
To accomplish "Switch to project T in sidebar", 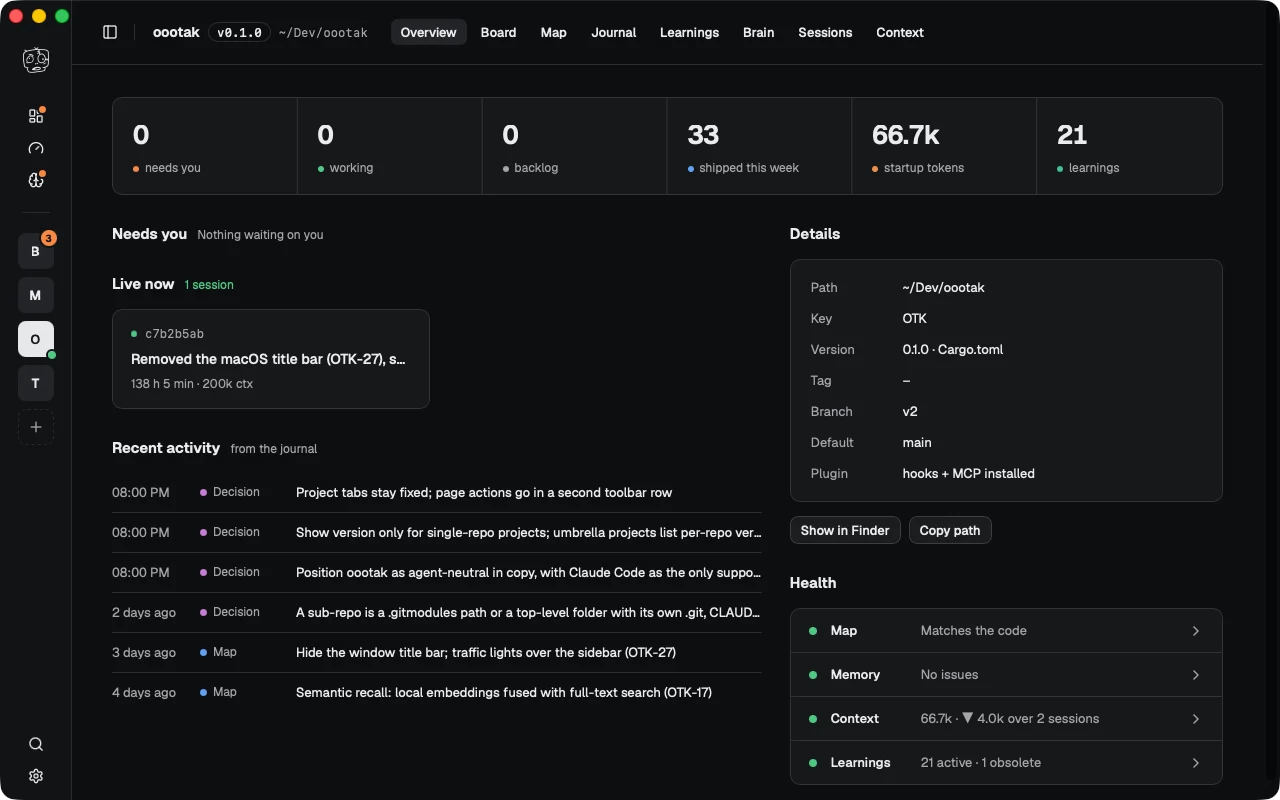I will (x=36, y=383).
